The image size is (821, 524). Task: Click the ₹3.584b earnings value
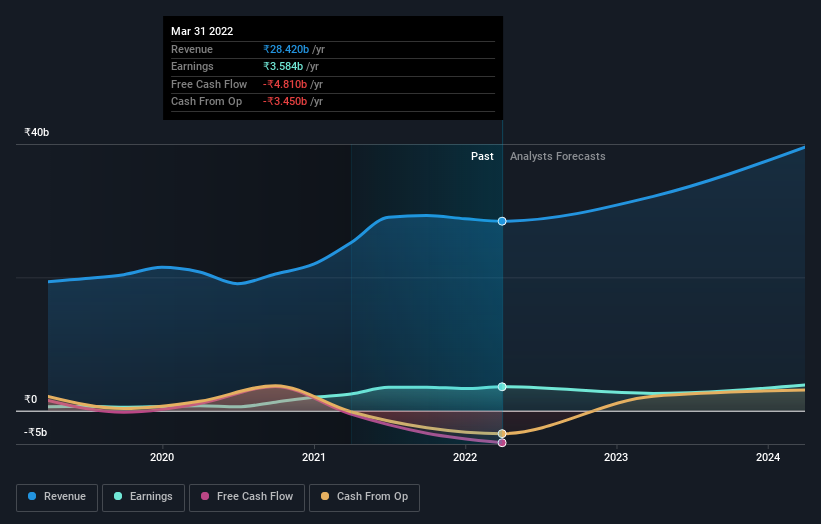pos(283,66)
